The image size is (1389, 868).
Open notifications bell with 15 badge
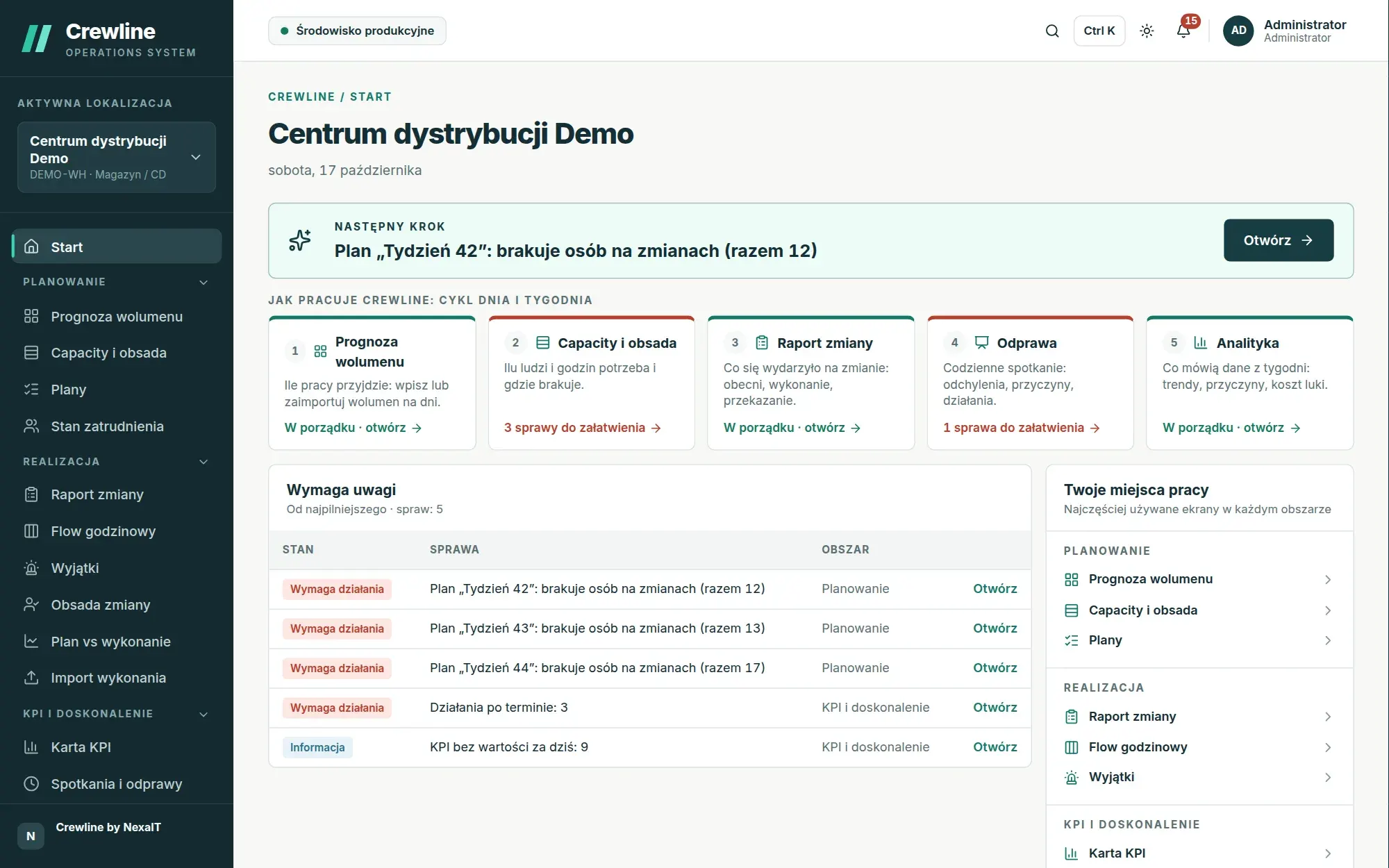pos(1183,31)
